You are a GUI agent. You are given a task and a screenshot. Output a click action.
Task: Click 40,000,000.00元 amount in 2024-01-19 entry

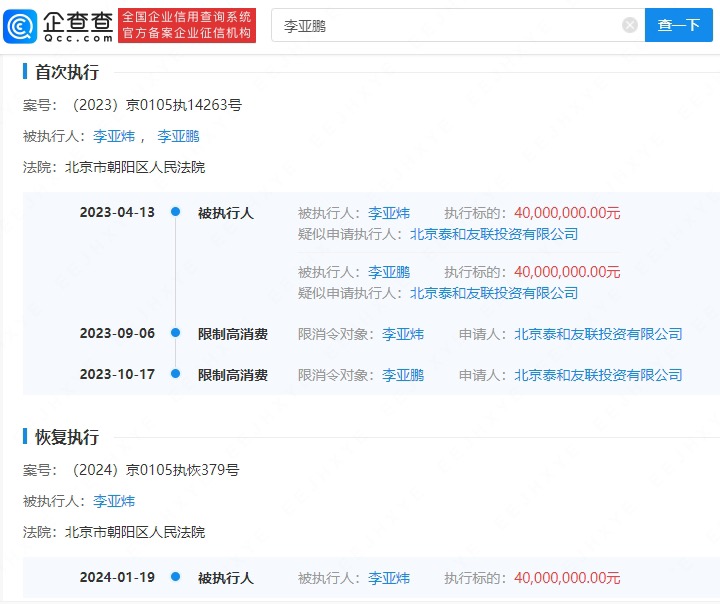(x=567, y=578)
